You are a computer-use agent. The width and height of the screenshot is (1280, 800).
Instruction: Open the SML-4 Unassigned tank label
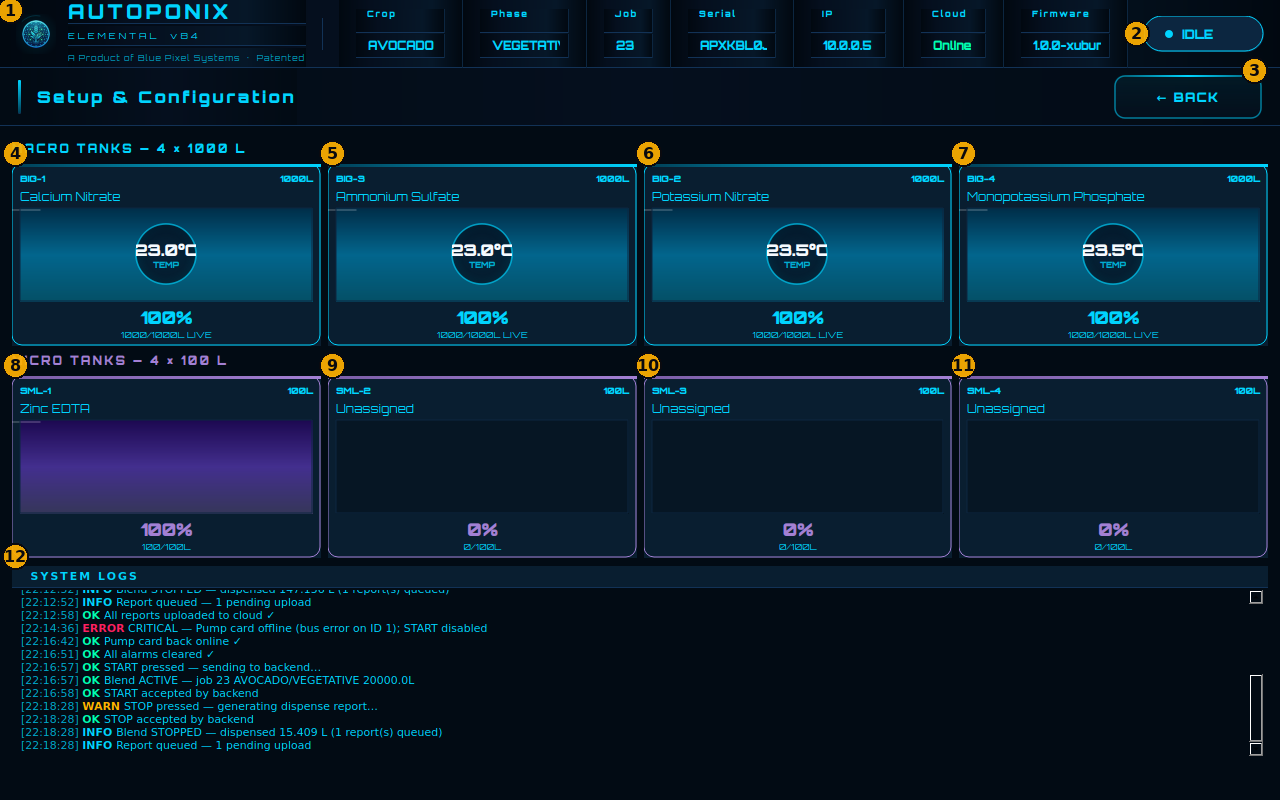(x=1006, y=409)
